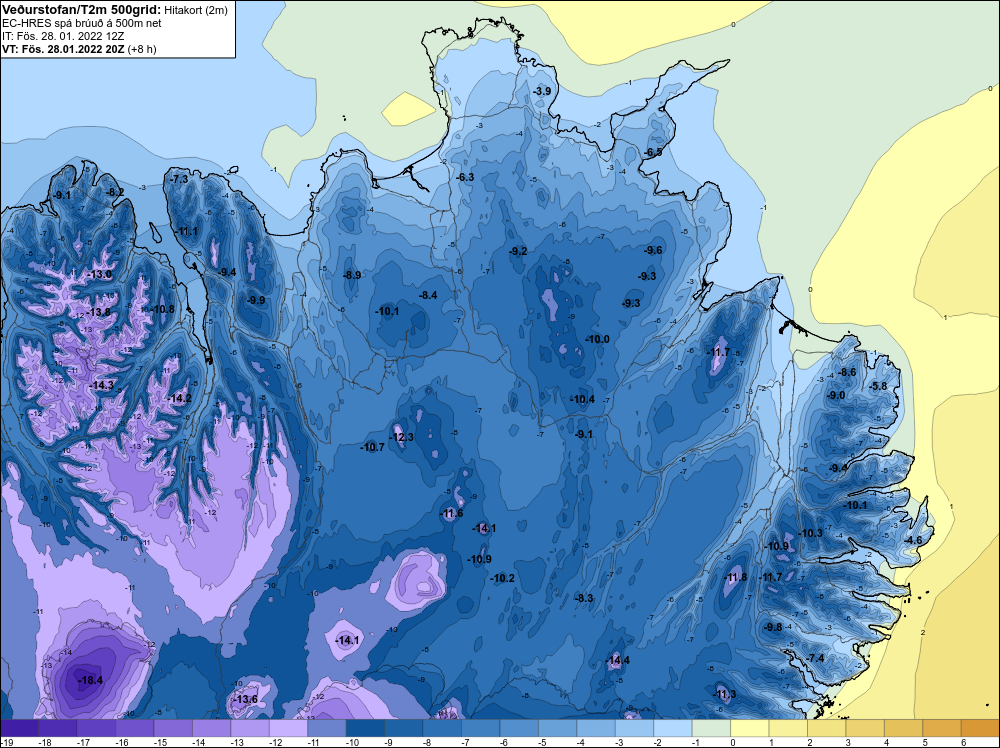This screenshot has width=1000, height=748.
Task: Select legend color swatch between -12 and -11
Action: click(x=289, y=728)
